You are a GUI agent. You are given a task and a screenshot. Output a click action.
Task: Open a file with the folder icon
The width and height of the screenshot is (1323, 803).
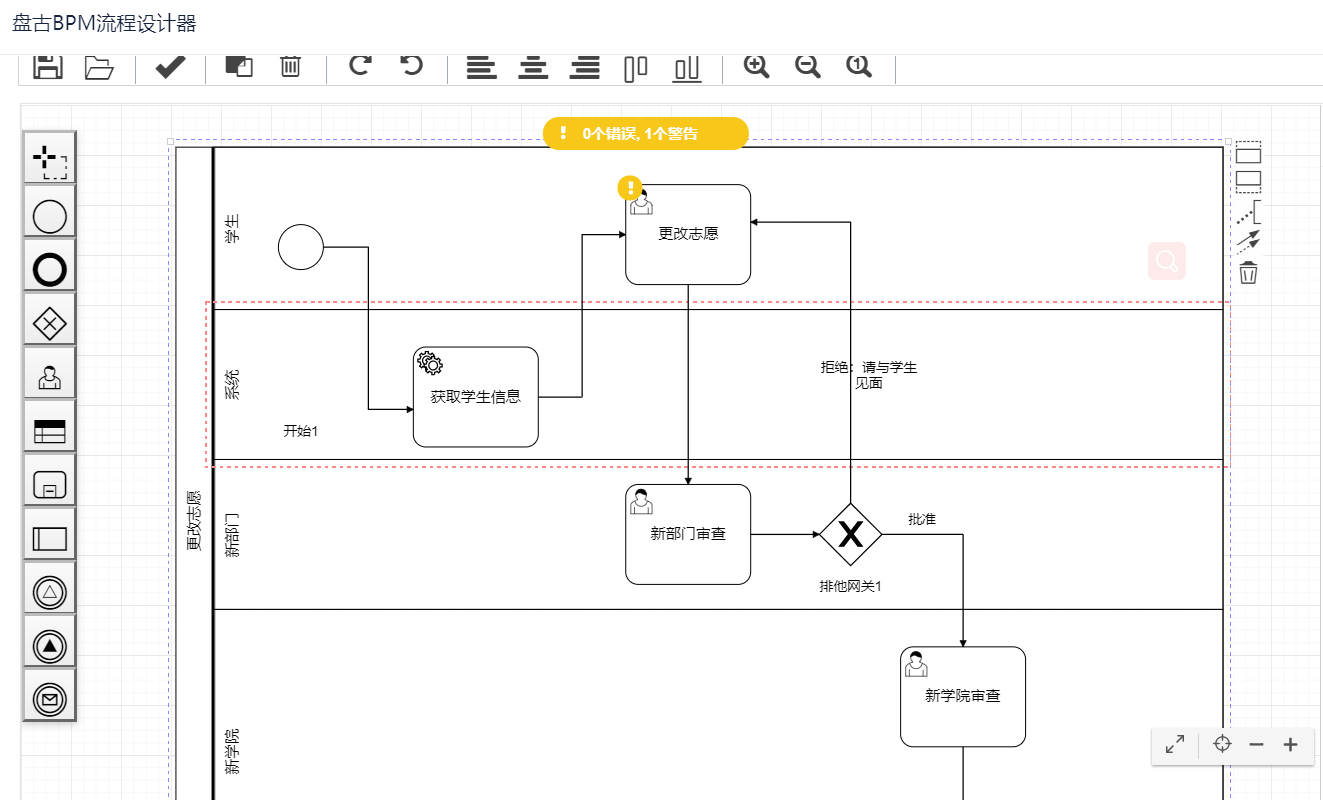[99, 67]
